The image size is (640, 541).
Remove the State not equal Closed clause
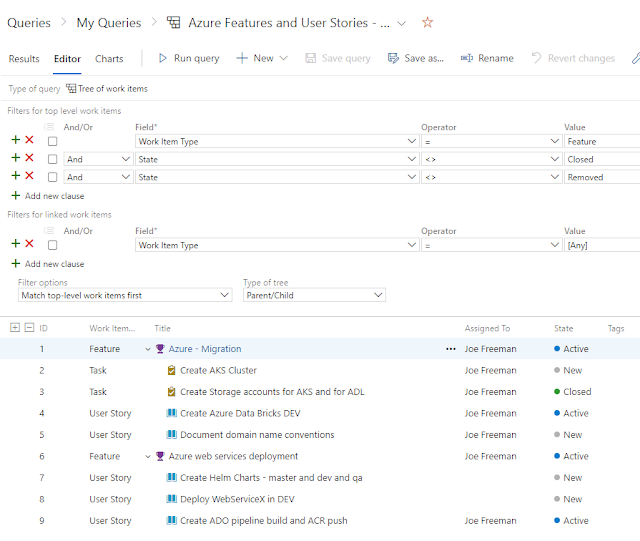(x=29, y=159)
